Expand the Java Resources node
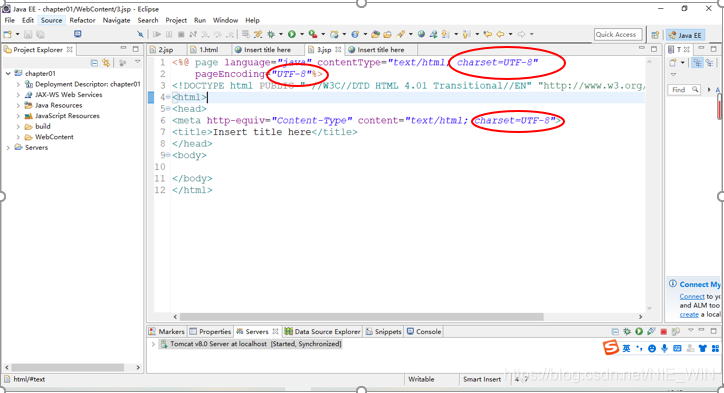Viewport: 724px width, 393px height. click(x=18, y=105)
